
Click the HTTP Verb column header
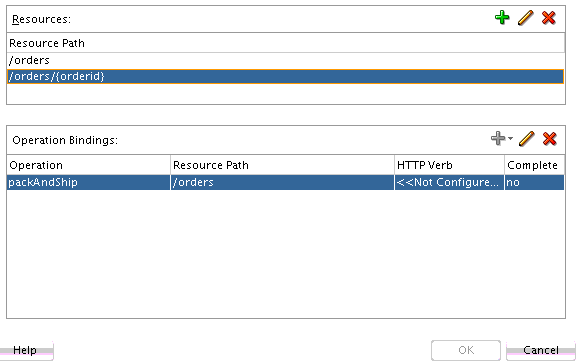449,165
